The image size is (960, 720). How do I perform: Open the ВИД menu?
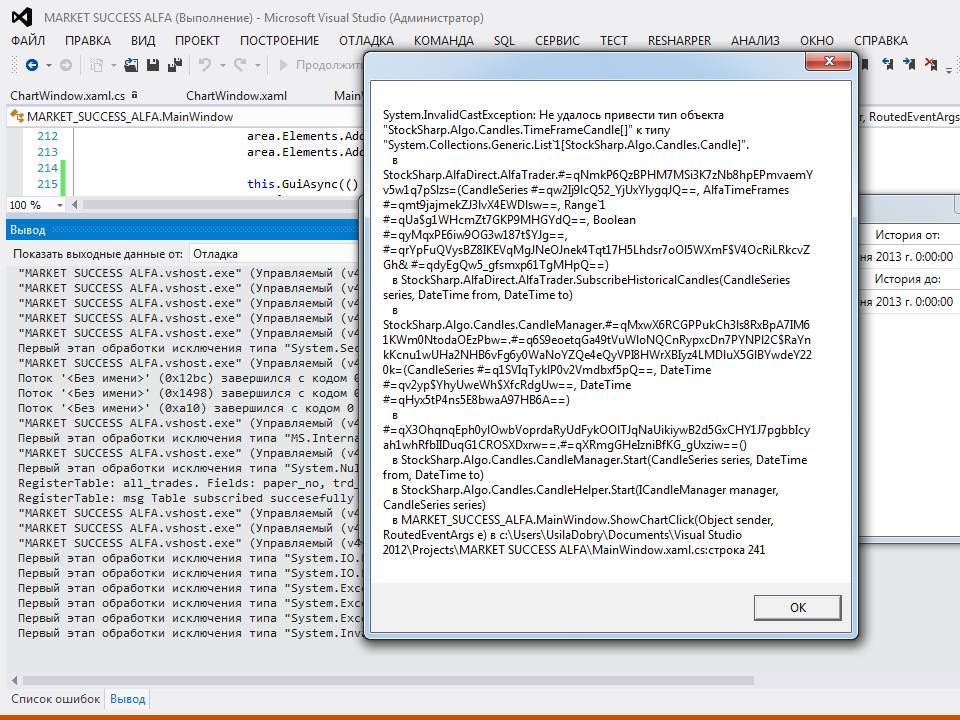click(143, 40)
